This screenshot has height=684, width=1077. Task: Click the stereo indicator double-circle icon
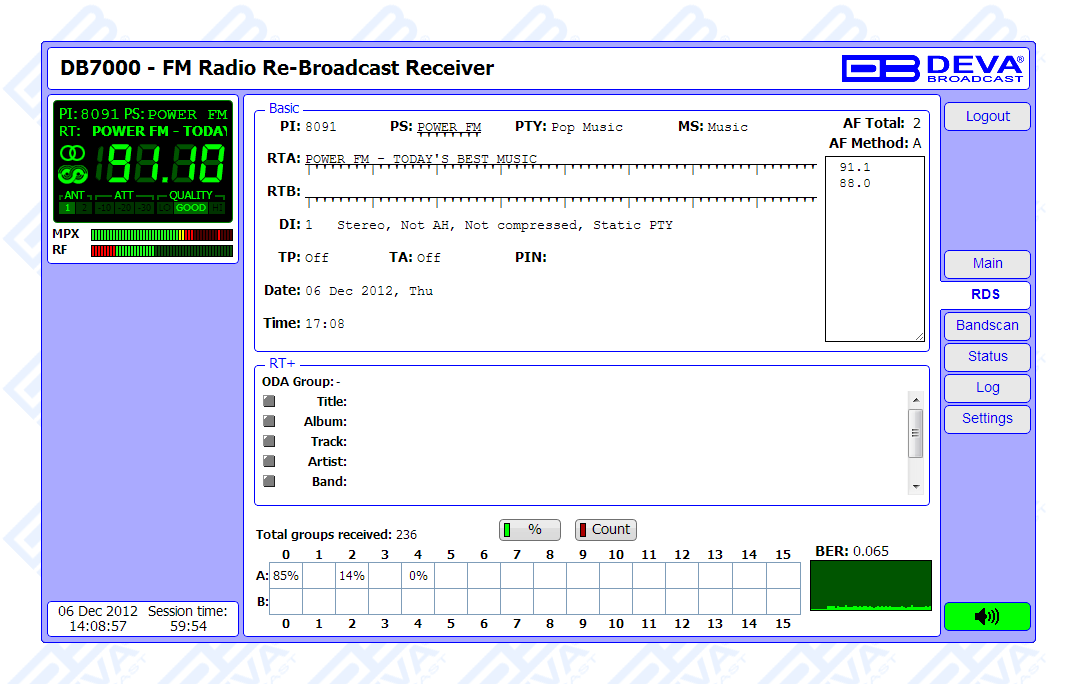click(72, 153)
